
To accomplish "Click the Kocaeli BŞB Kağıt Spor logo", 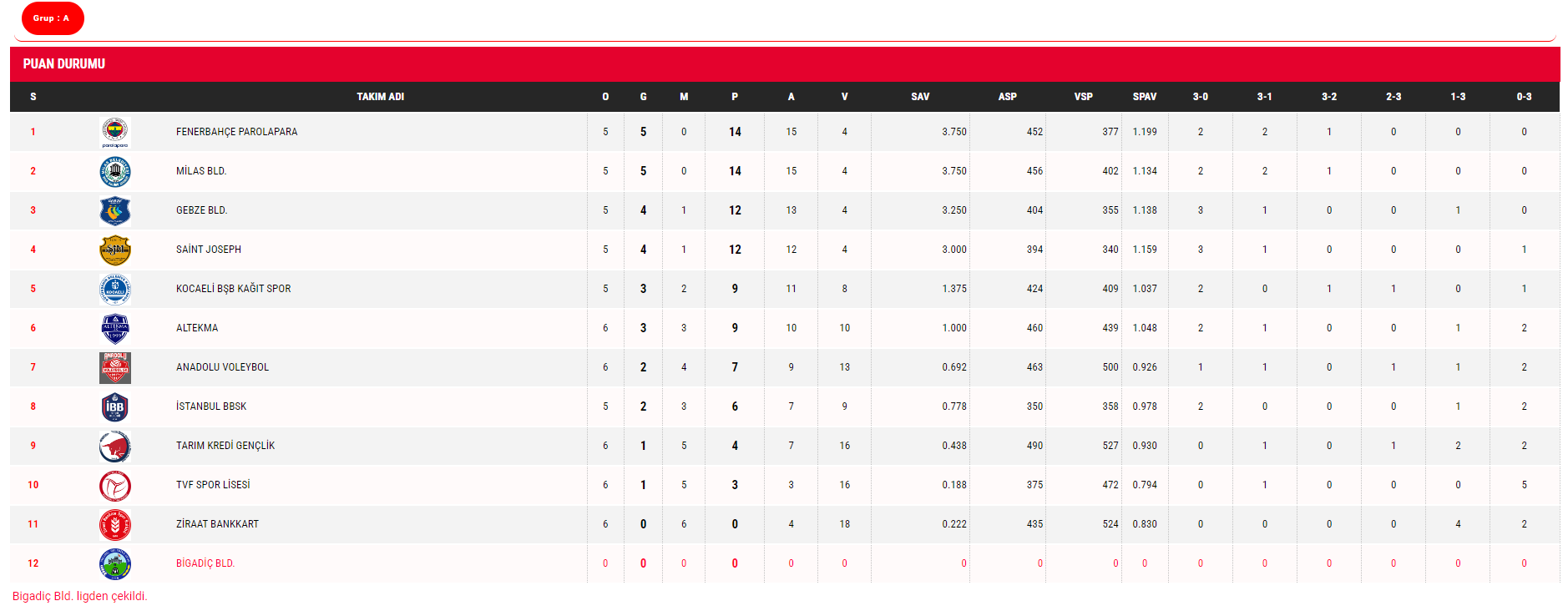I will click(x=115, y=289).
